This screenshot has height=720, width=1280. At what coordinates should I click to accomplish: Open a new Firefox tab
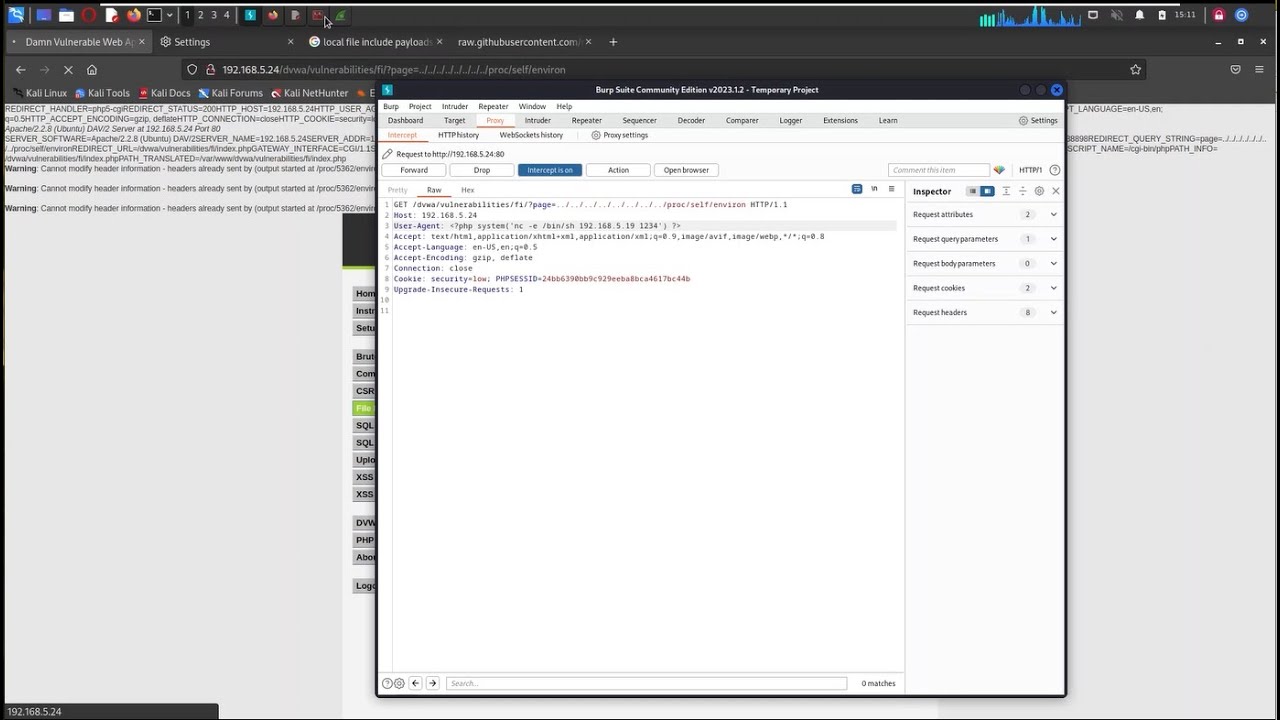(613, 42)
